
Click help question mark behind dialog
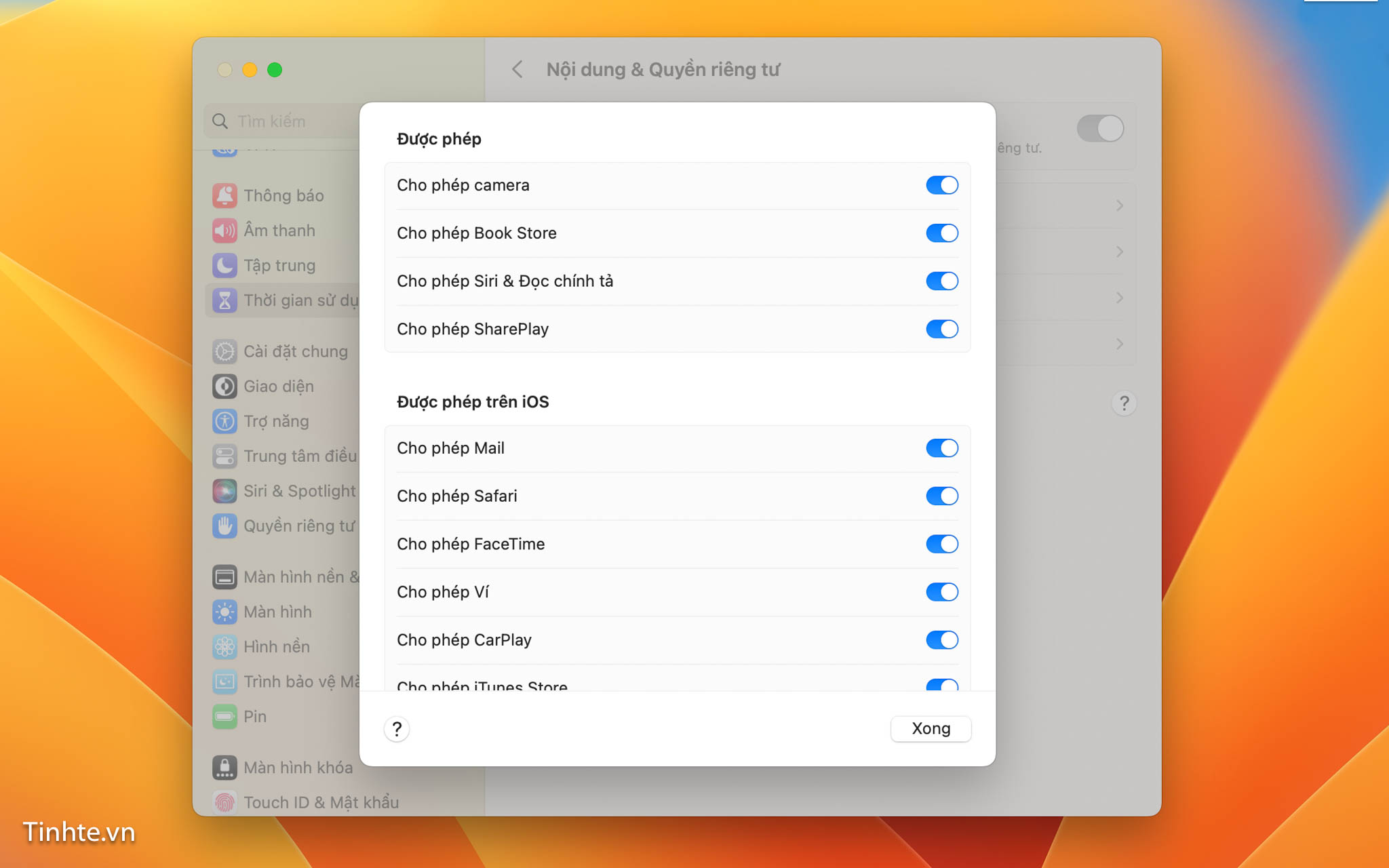pos(1124,403)
